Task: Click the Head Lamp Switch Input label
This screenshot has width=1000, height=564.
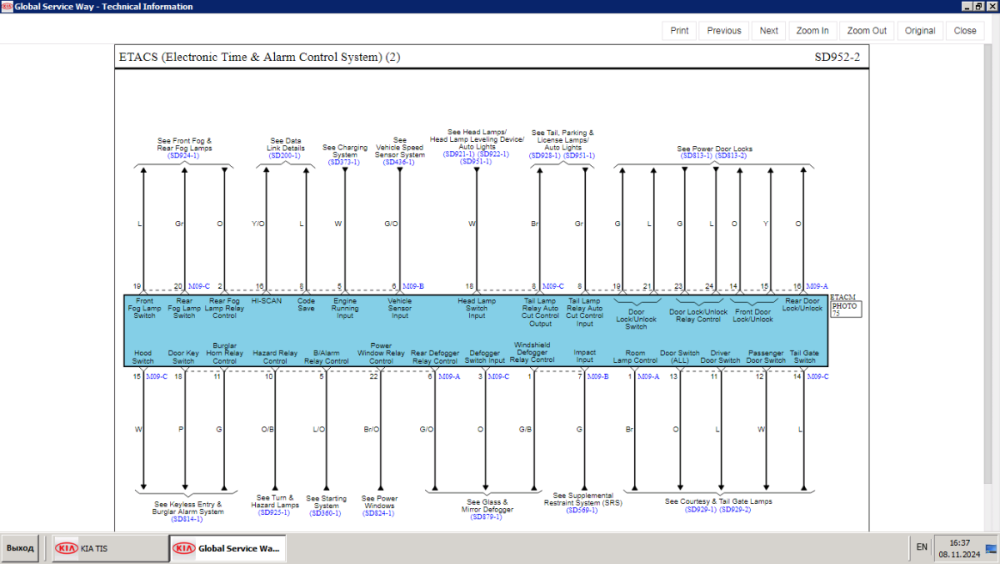Action: pos(476,308)
